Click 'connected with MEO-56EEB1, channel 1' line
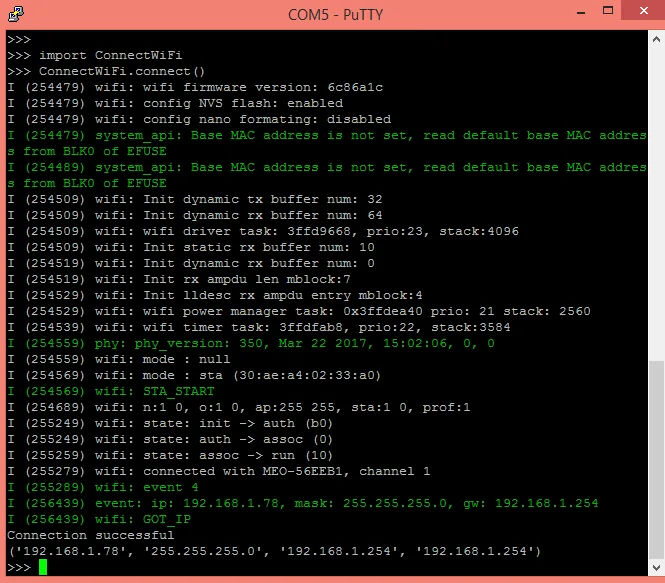Viewport: 665px width, 583px height. point(219,471)
